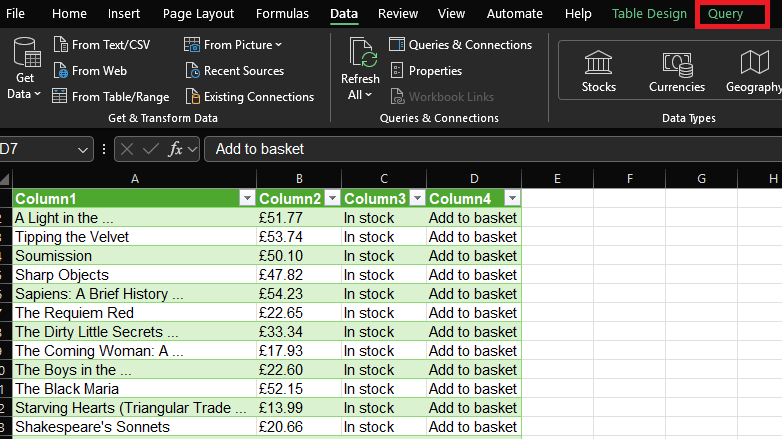Image resolution: width=782 pixels, height=439 pixels.
Task: Click the Name Box showing D7
Action: click(37, 149)
